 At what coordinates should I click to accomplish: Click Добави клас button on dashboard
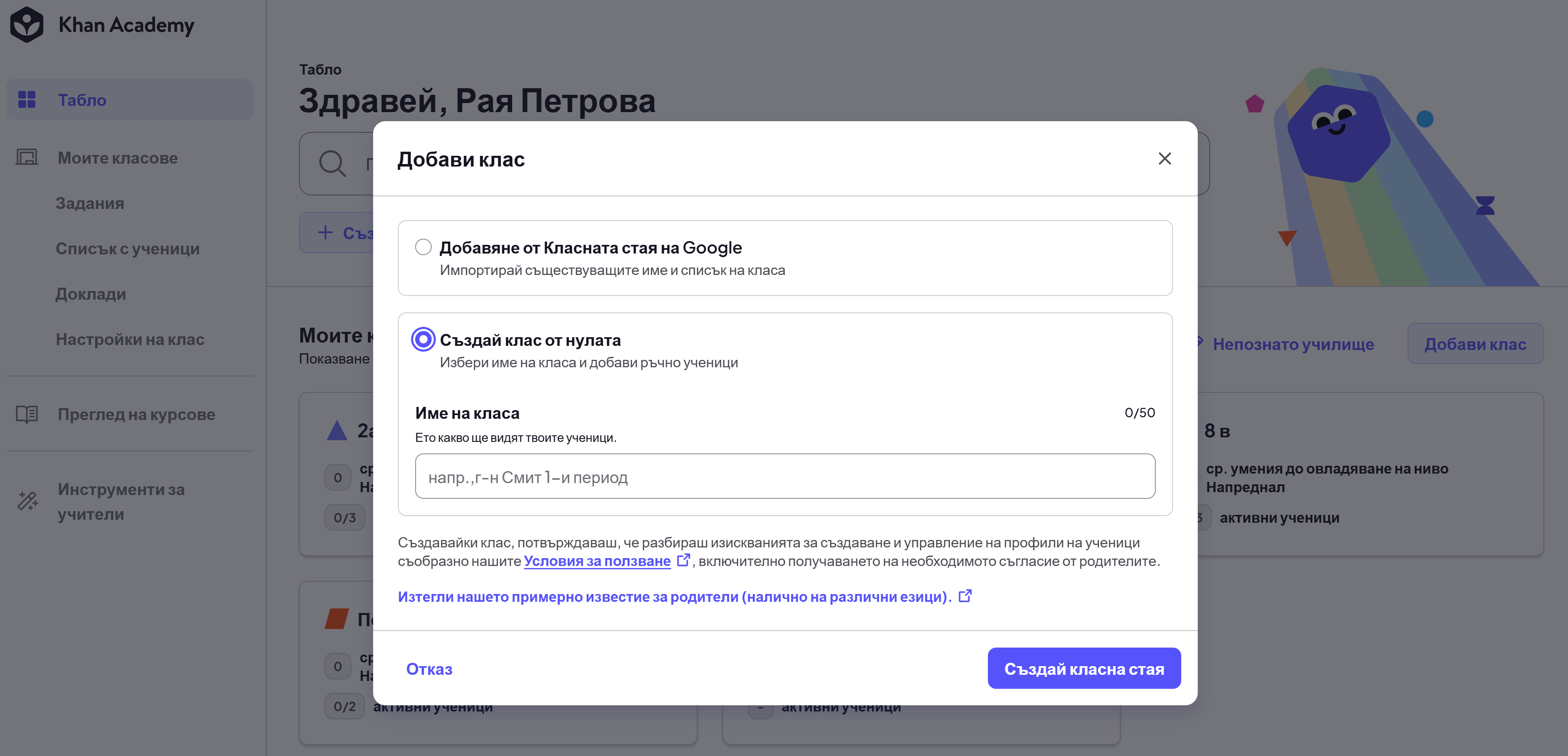click(x=1475, y=344)
